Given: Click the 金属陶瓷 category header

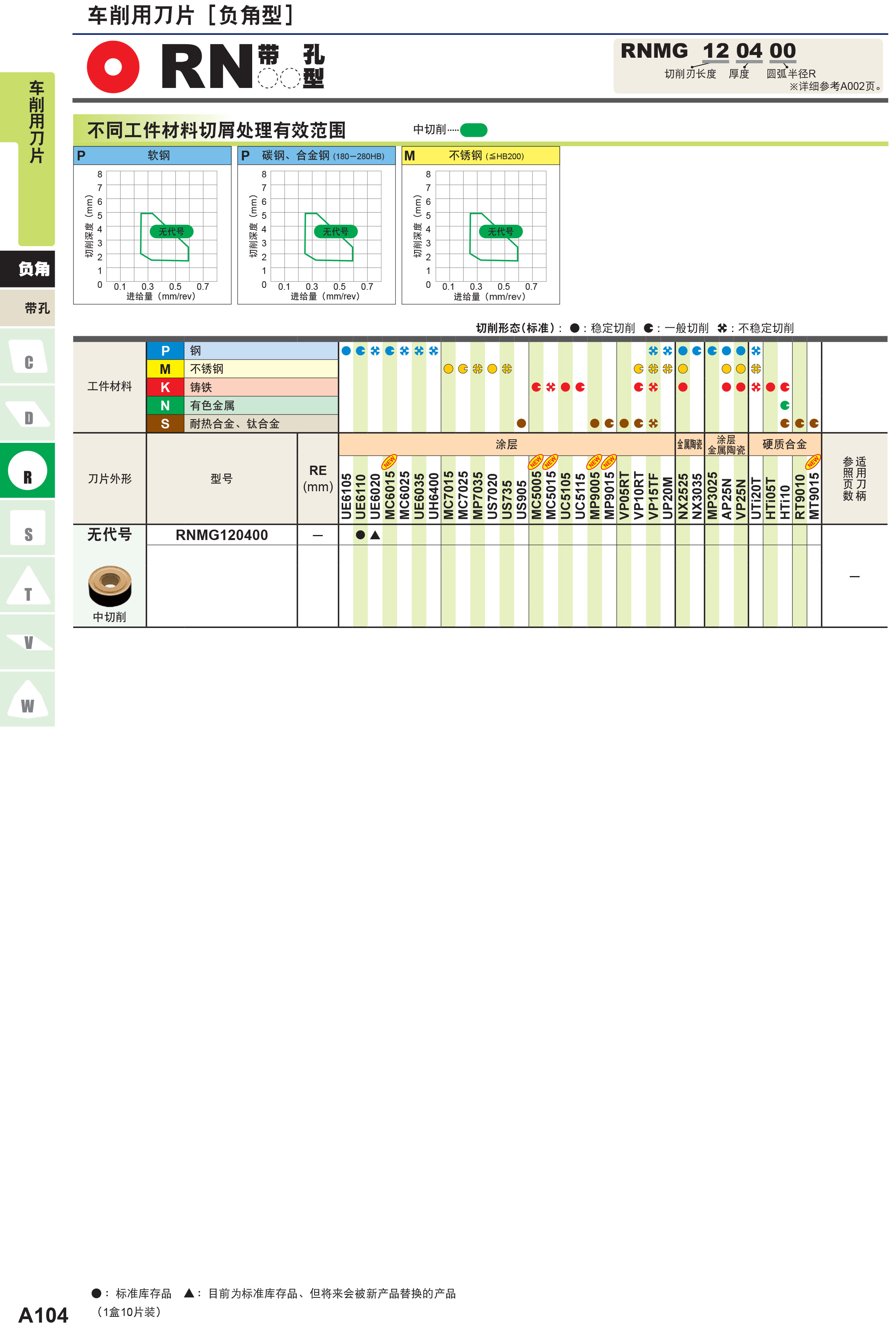Looking at the screenshot, I should [690, 444].
